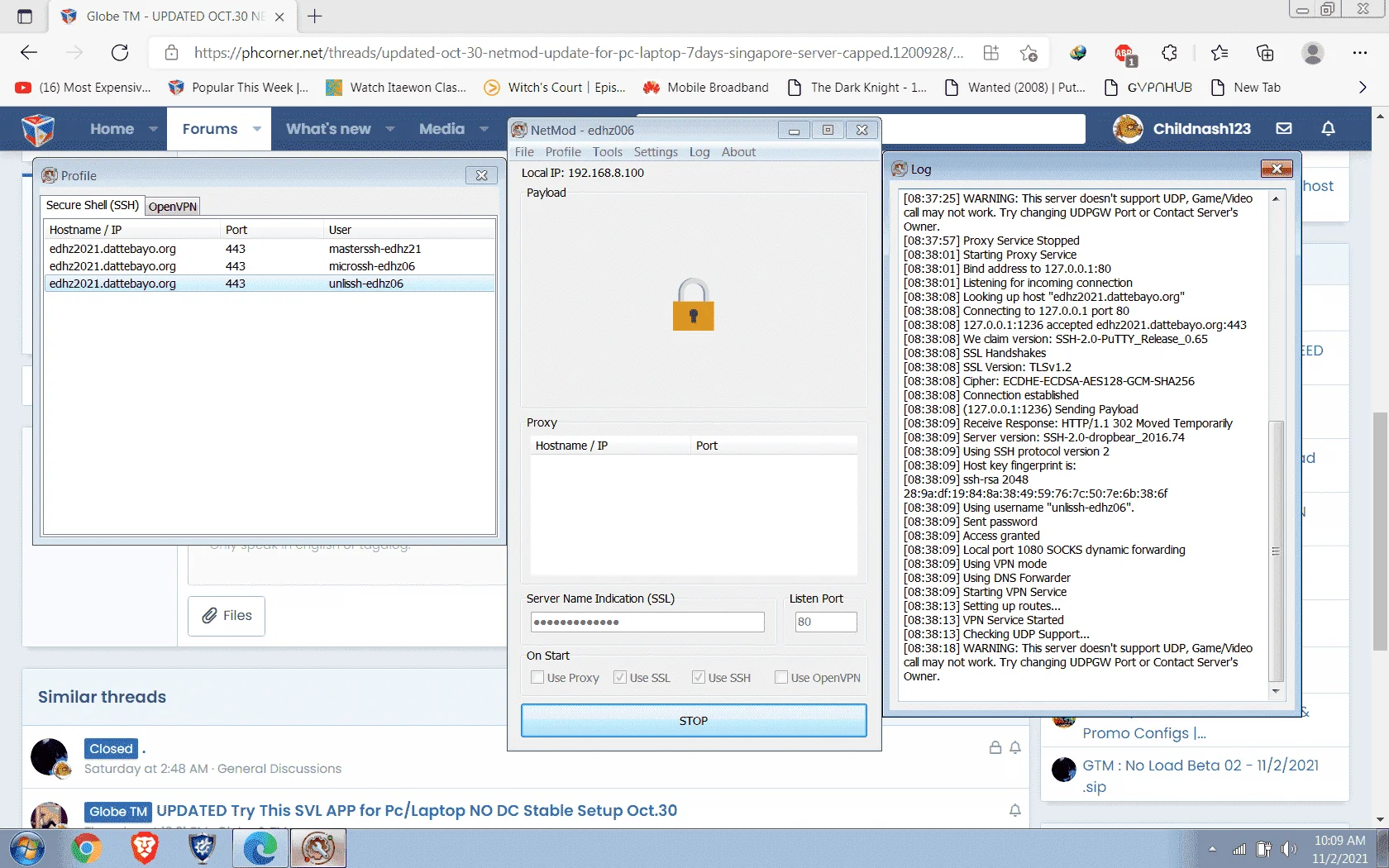Switch to NetMod app in taskbar
1389x868 pixels.
[318, 849]
